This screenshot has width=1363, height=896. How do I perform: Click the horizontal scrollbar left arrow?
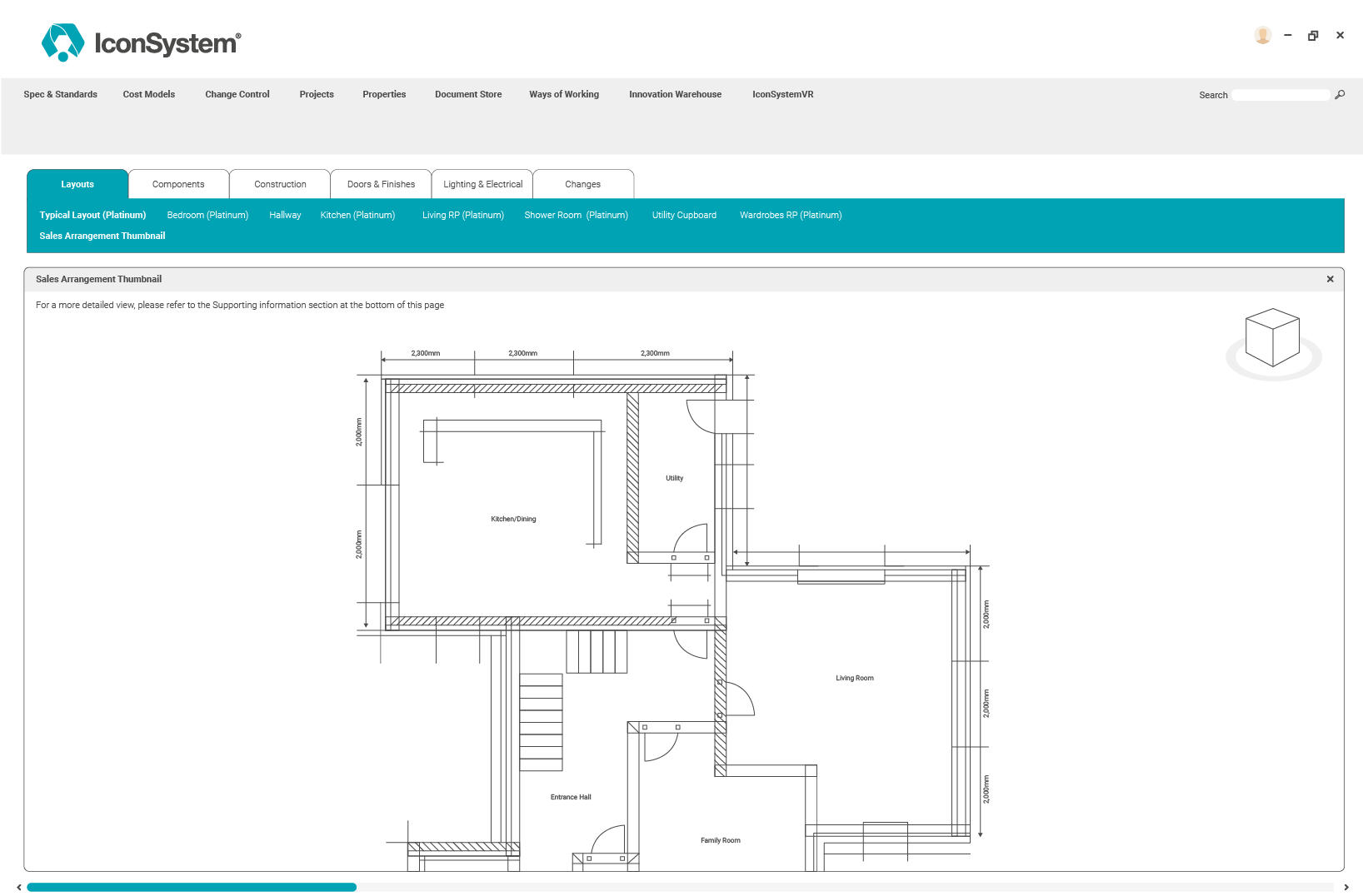click(x=19, y=888)
